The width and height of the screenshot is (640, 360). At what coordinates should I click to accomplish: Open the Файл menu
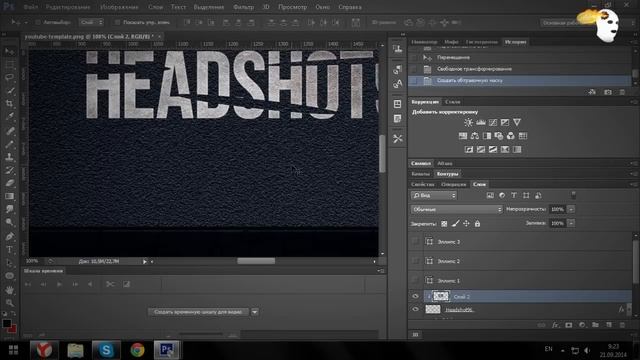(x=31, y=7)
